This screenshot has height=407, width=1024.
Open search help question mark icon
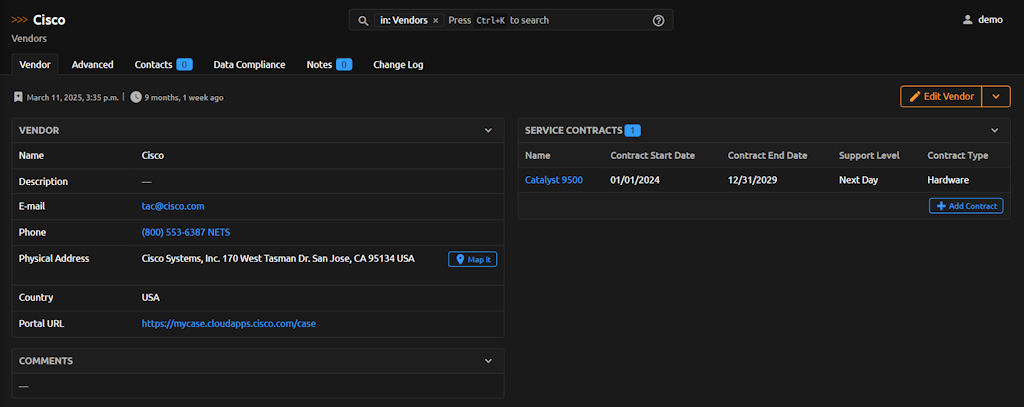point(658,20)
